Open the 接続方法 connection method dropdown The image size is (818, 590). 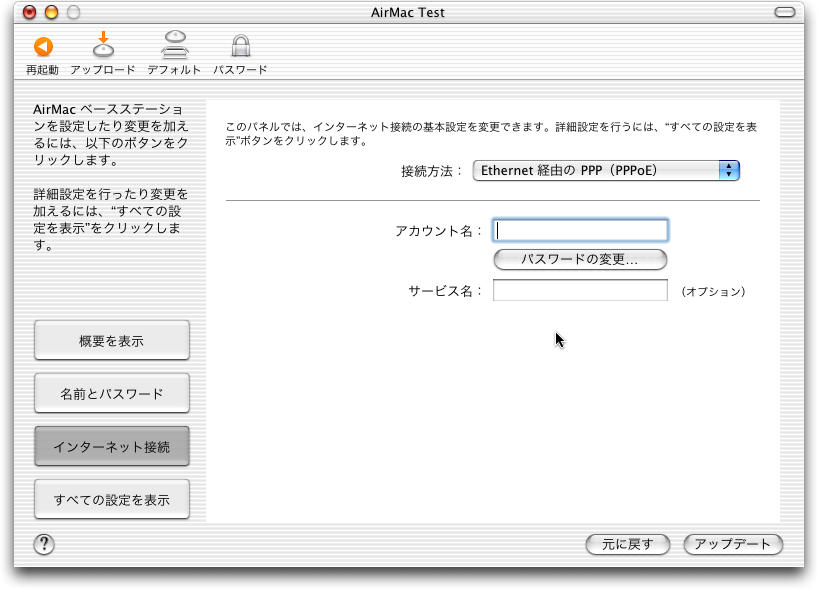(605, 170)
